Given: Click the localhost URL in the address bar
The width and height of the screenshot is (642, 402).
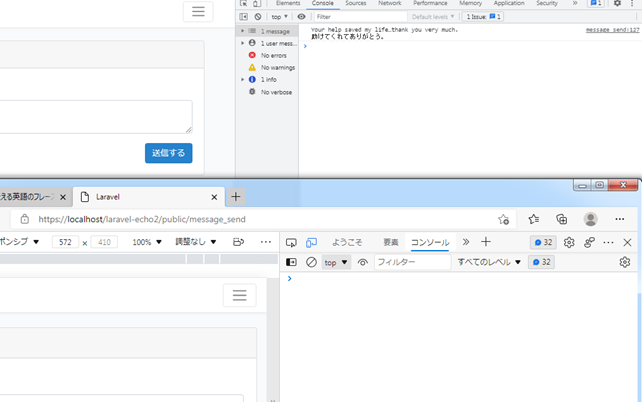Looking at the screenshot, I should point(142,219).
